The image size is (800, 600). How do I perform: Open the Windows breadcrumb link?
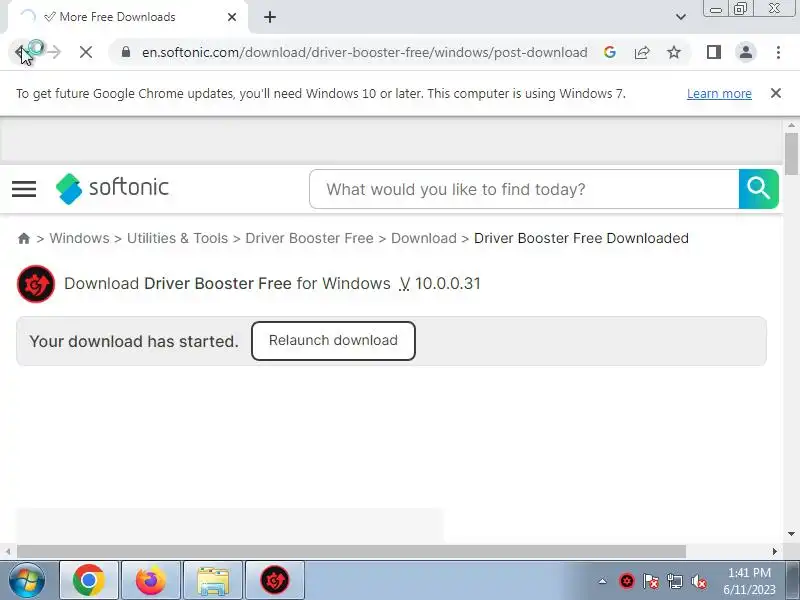pos(79,238)
